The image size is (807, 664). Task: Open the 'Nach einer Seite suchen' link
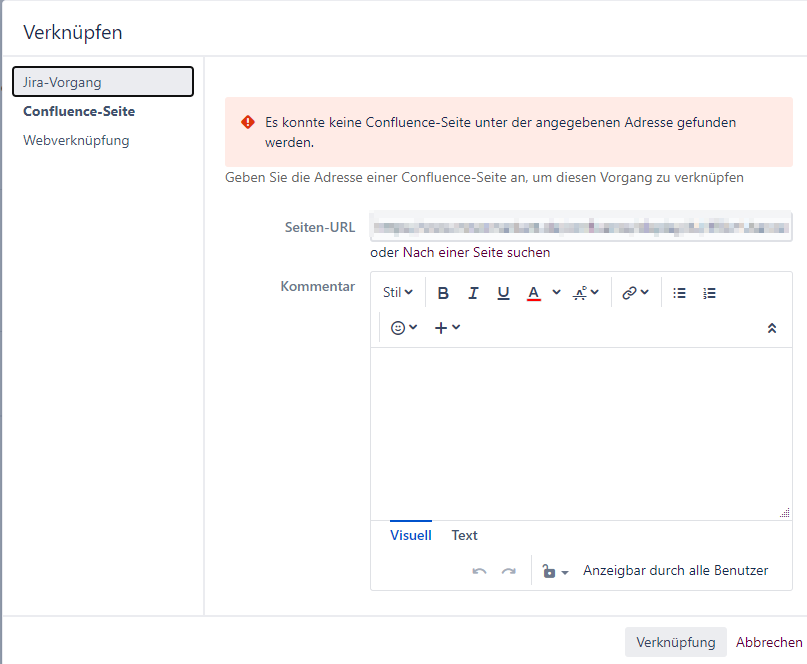[x=476, y=252]
